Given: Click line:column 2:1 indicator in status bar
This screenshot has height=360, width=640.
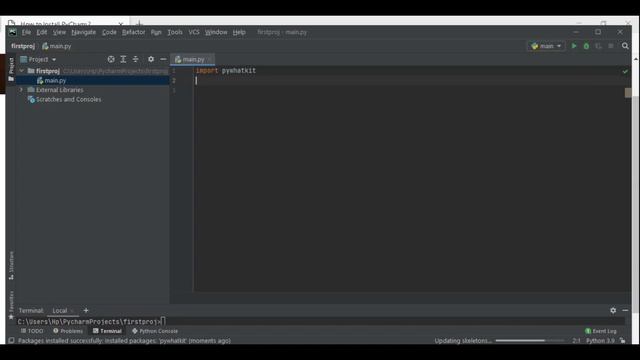Looking at the screenshot, I should pyautogui.click(x=576, y=340).
